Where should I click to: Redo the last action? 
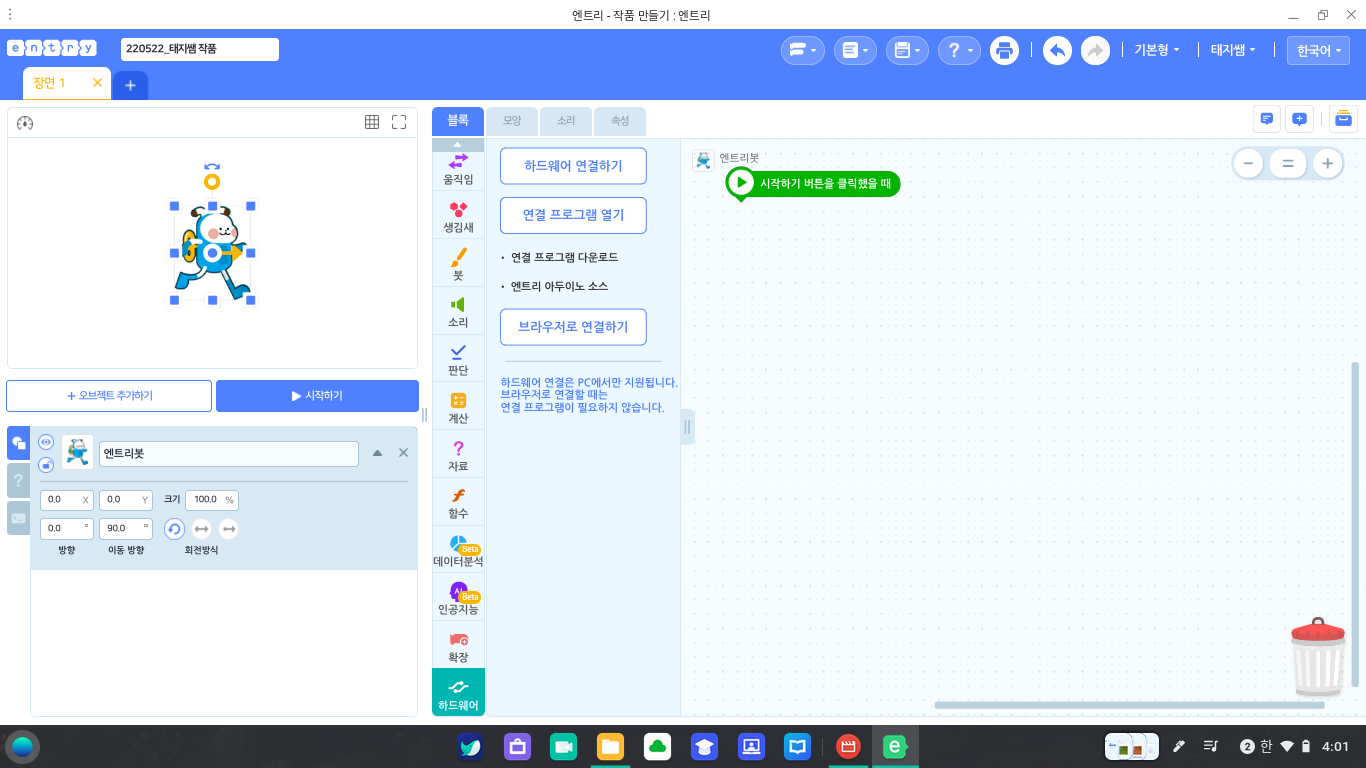1095,50
